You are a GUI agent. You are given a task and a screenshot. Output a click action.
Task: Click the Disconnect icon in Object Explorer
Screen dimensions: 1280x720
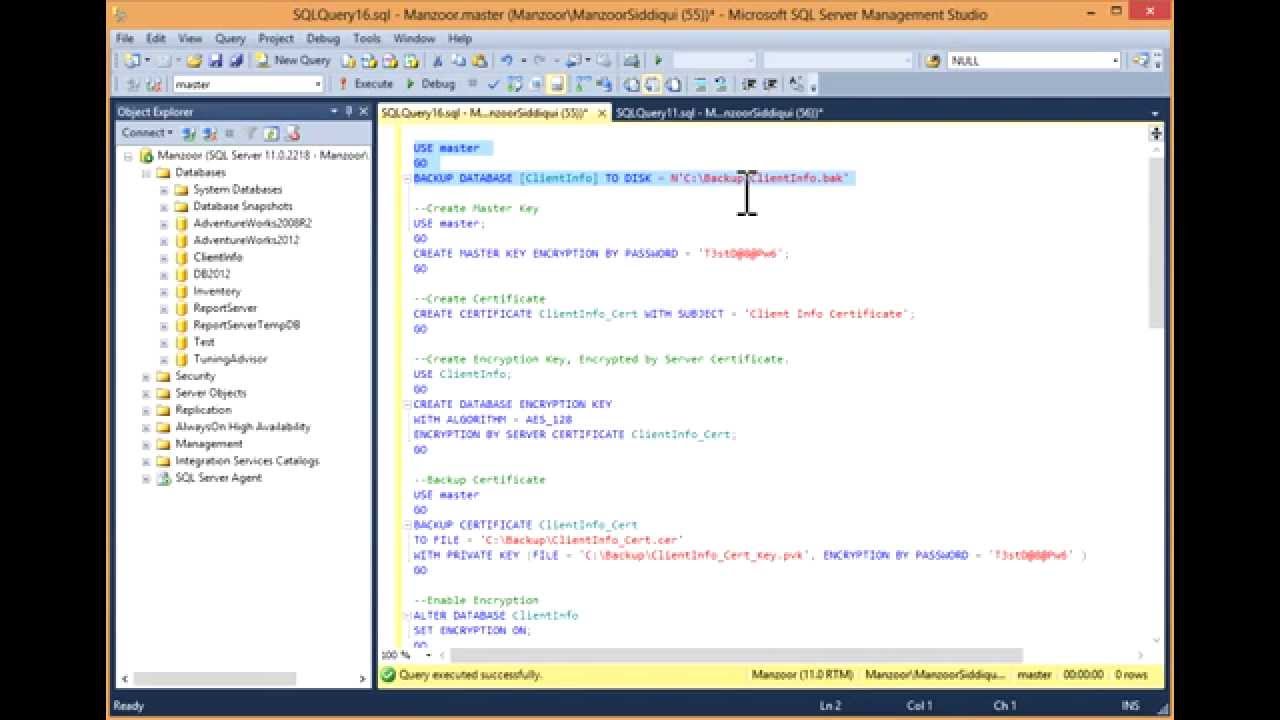210,132
